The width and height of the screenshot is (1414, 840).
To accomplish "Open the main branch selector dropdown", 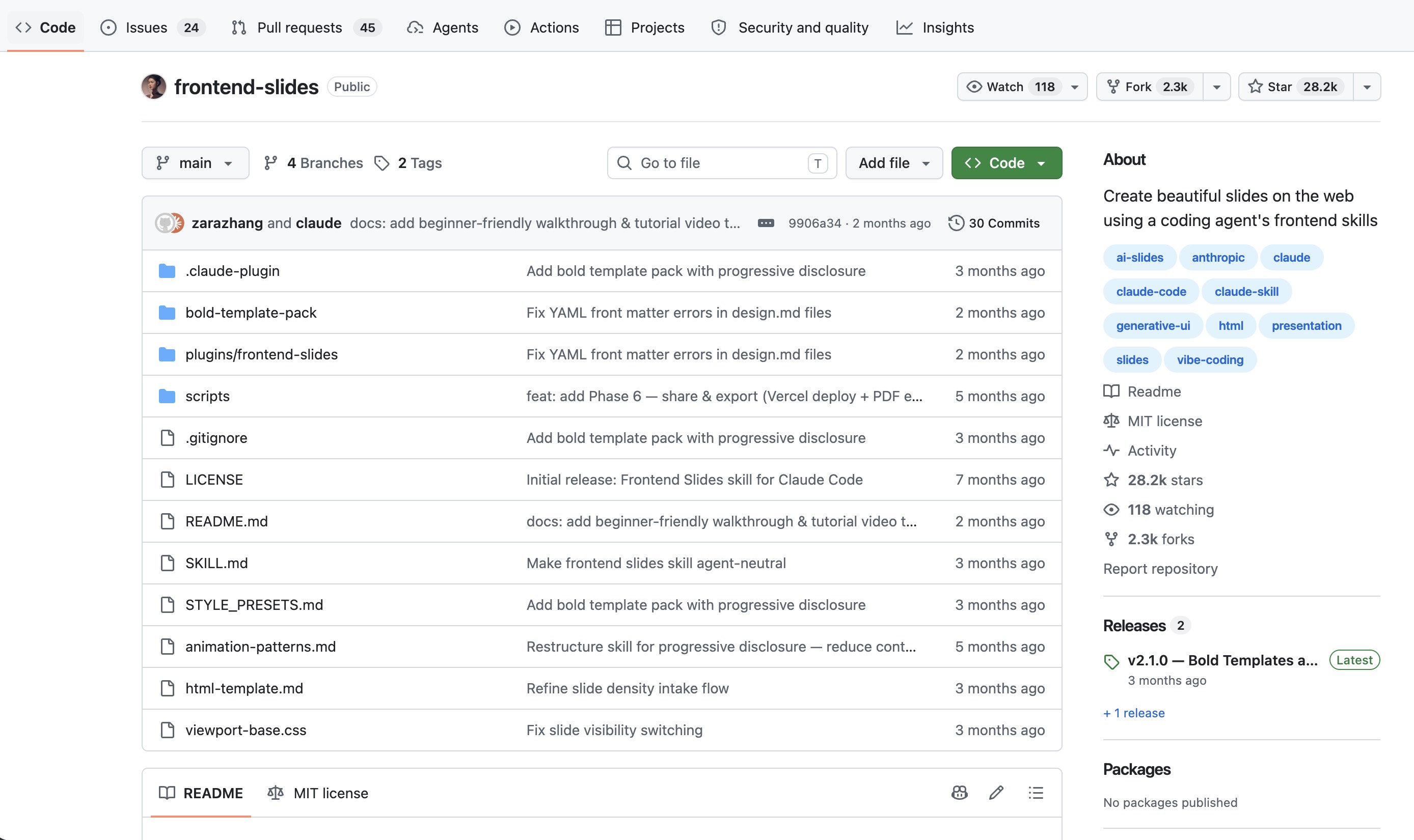I will 196,163.
